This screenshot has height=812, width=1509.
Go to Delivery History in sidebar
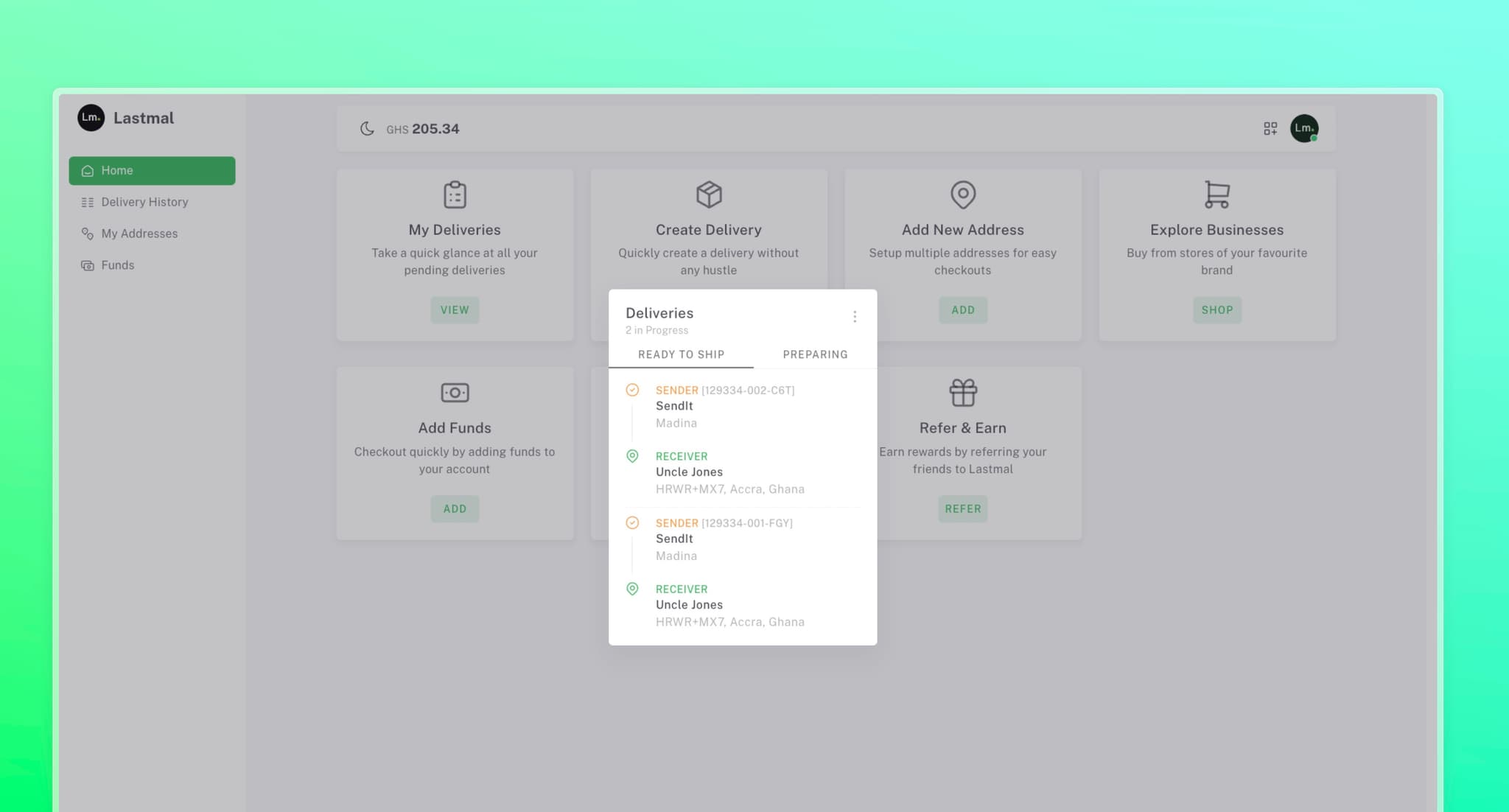click(x=144, y=202)
